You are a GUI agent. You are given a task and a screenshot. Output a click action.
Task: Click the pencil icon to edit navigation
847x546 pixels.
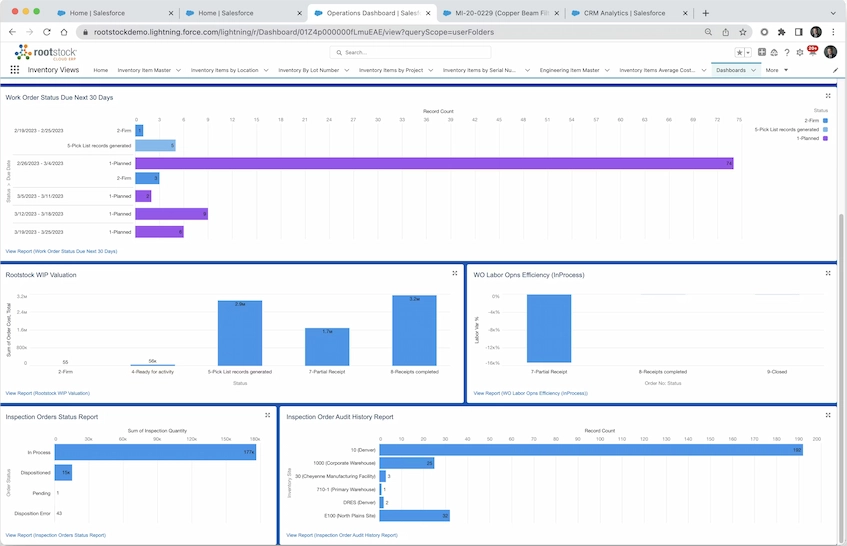pos(835,70)
